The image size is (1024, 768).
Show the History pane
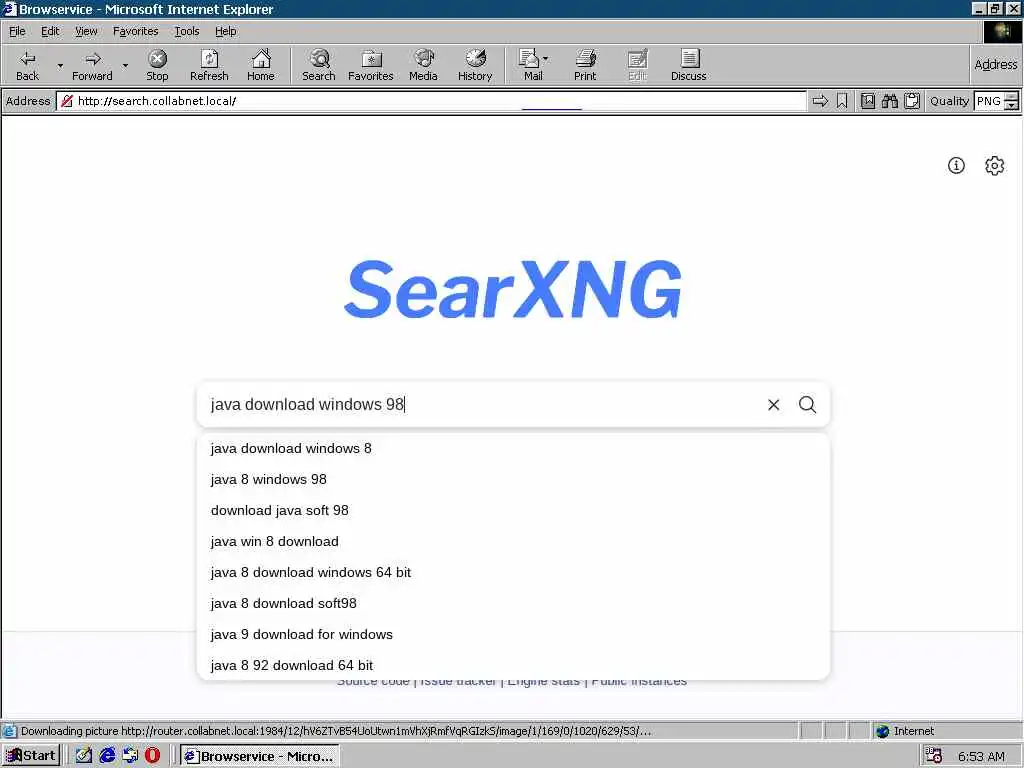coord(475,65)
